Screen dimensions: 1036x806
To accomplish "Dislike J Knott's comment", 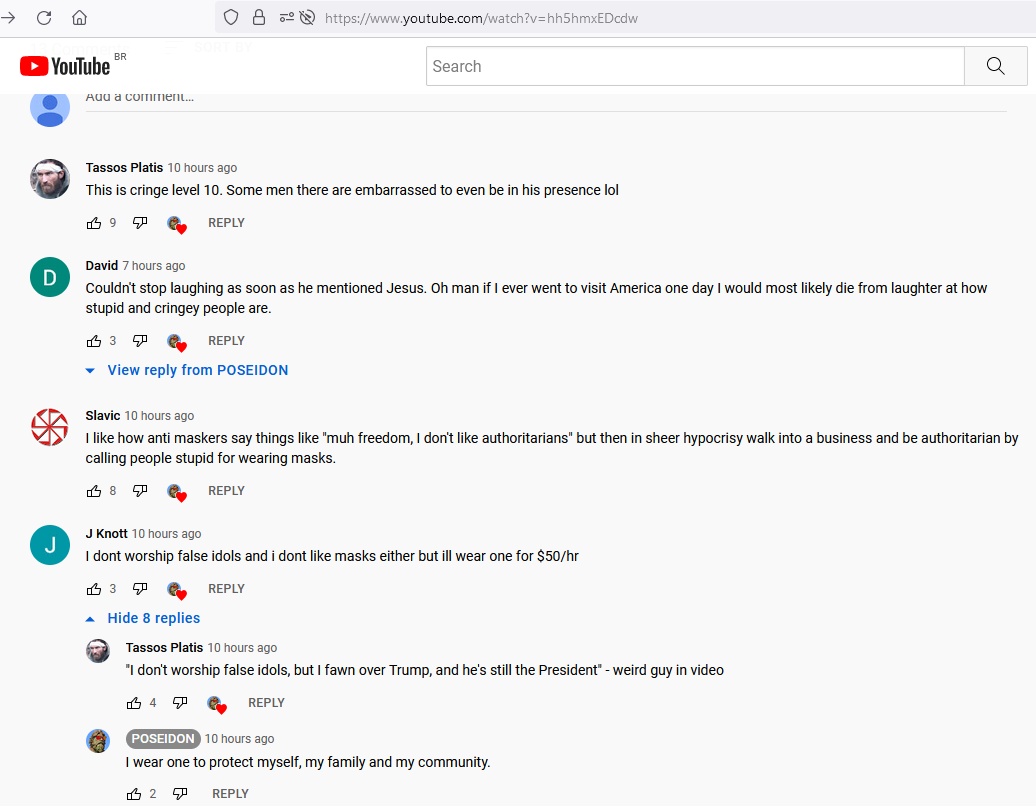I will [x=140, y=589].
